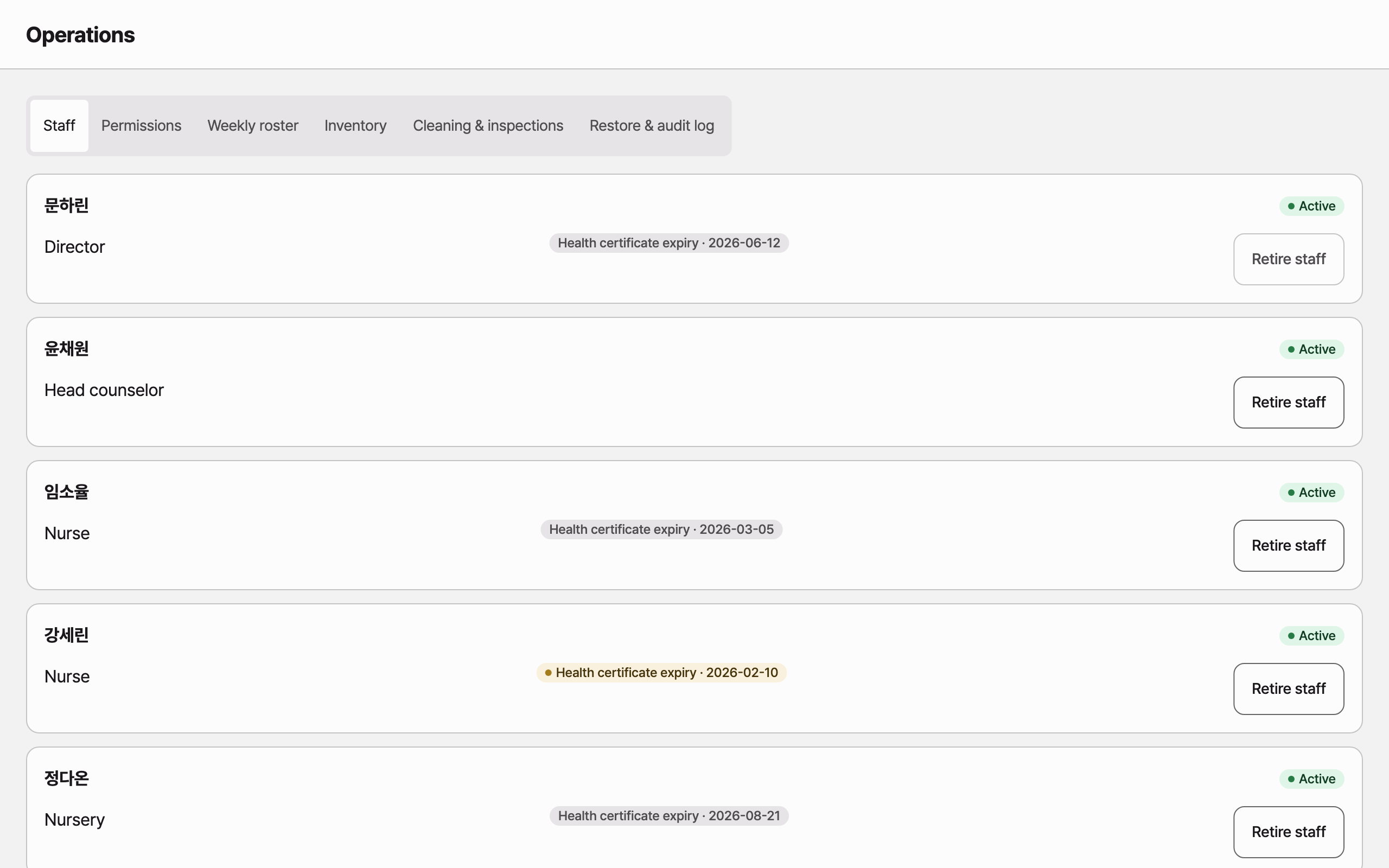Image resolution: width=1389 pixels, height=868 pixels.
Task: Select the staff name 문하린
Action: (67, 206)
